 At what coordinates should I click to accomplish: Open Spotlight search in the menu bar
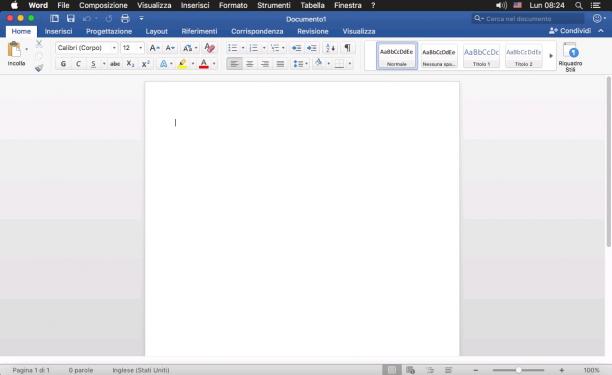579,5
